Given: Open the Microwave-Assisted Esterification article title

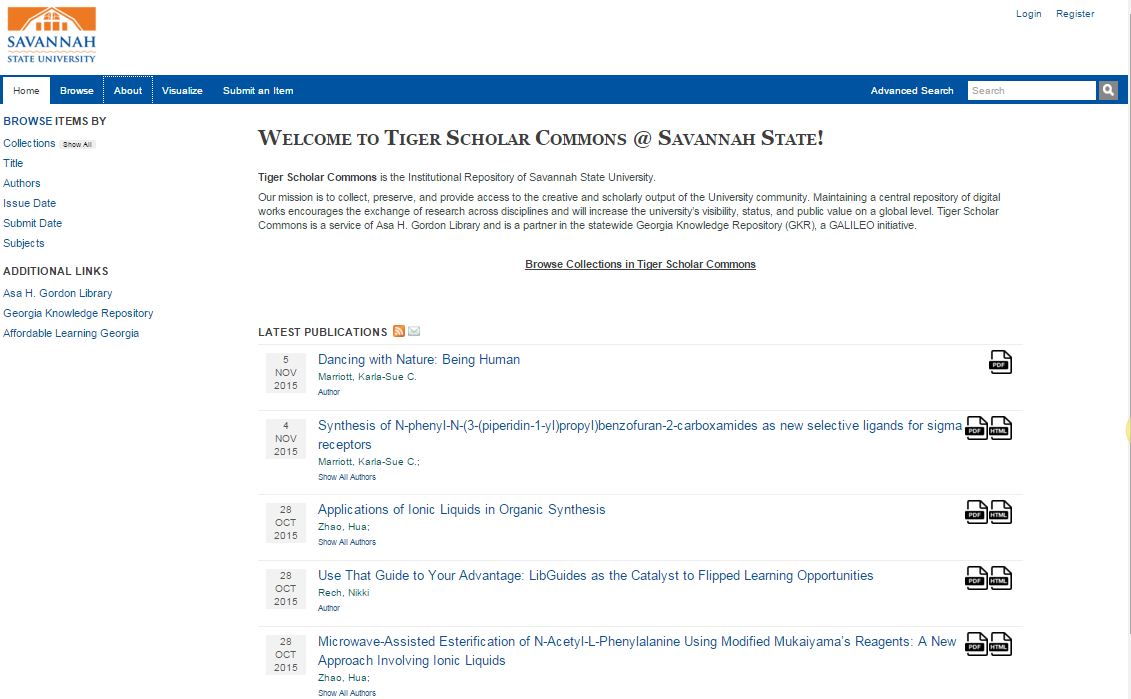Looking at the screenshot, I should point(637,651).
